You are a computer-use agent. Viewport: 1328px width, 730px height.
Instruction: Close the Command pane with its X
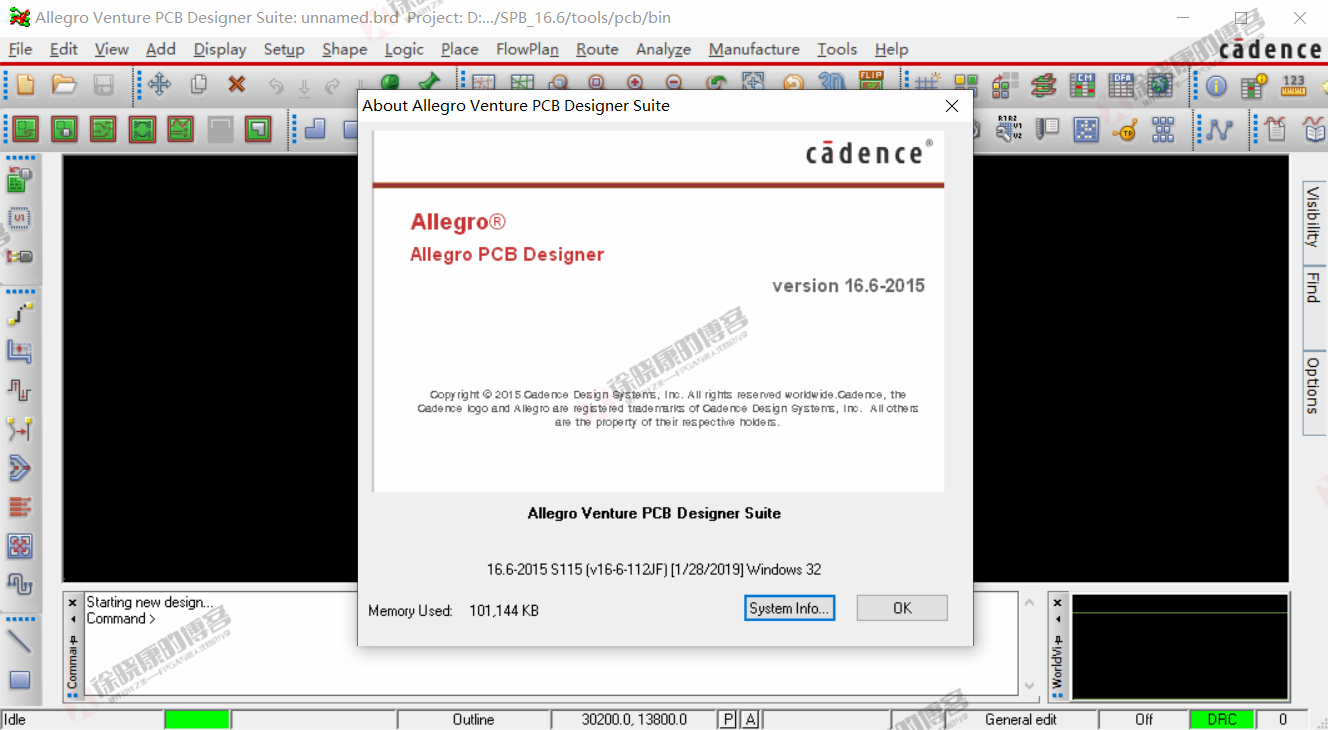[x=72, y=603]
